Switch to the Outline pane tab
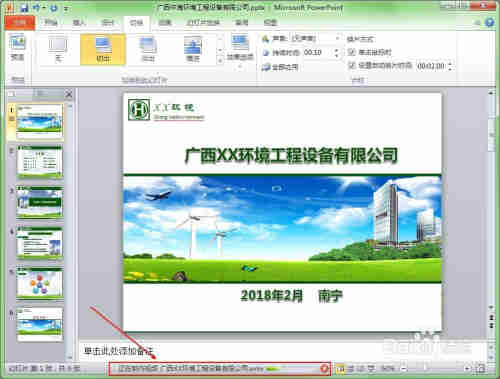Screen dimensions: 500x379 click(x=40, y=94)
